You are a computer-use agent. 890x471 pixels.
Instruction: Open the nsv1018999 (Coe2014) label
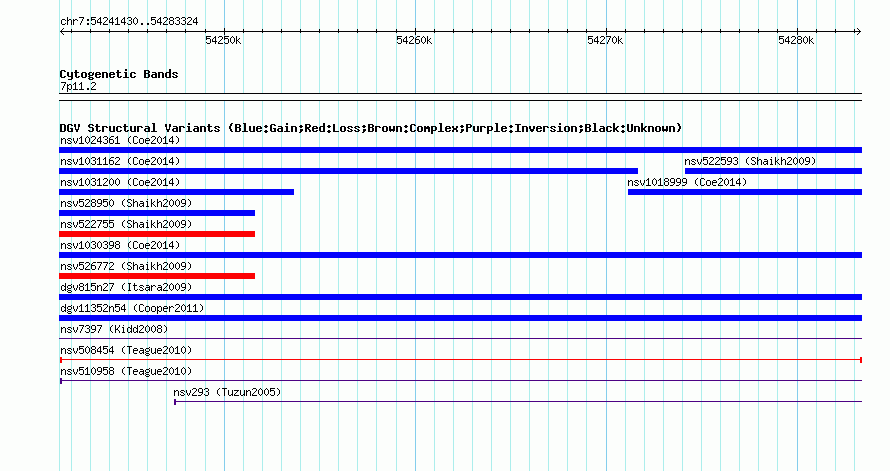[687, 182]
